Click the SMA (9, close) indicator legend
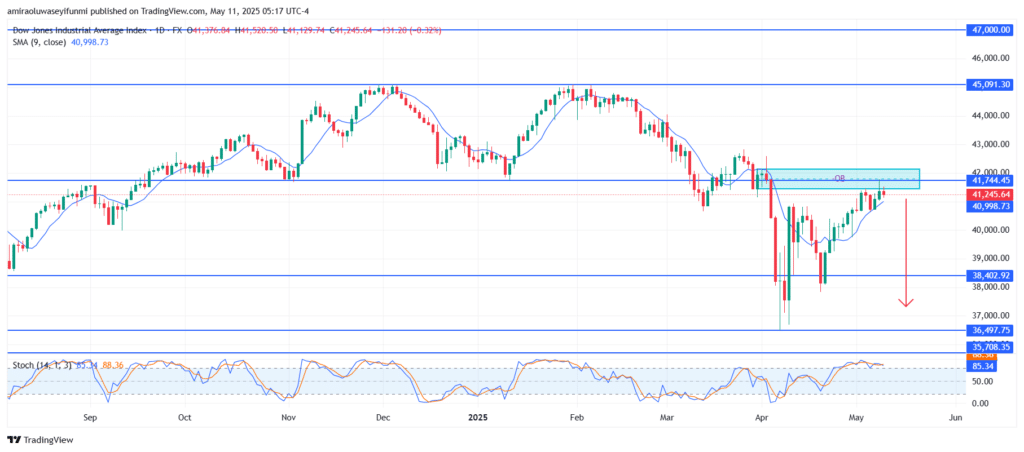 click(38, 40)
